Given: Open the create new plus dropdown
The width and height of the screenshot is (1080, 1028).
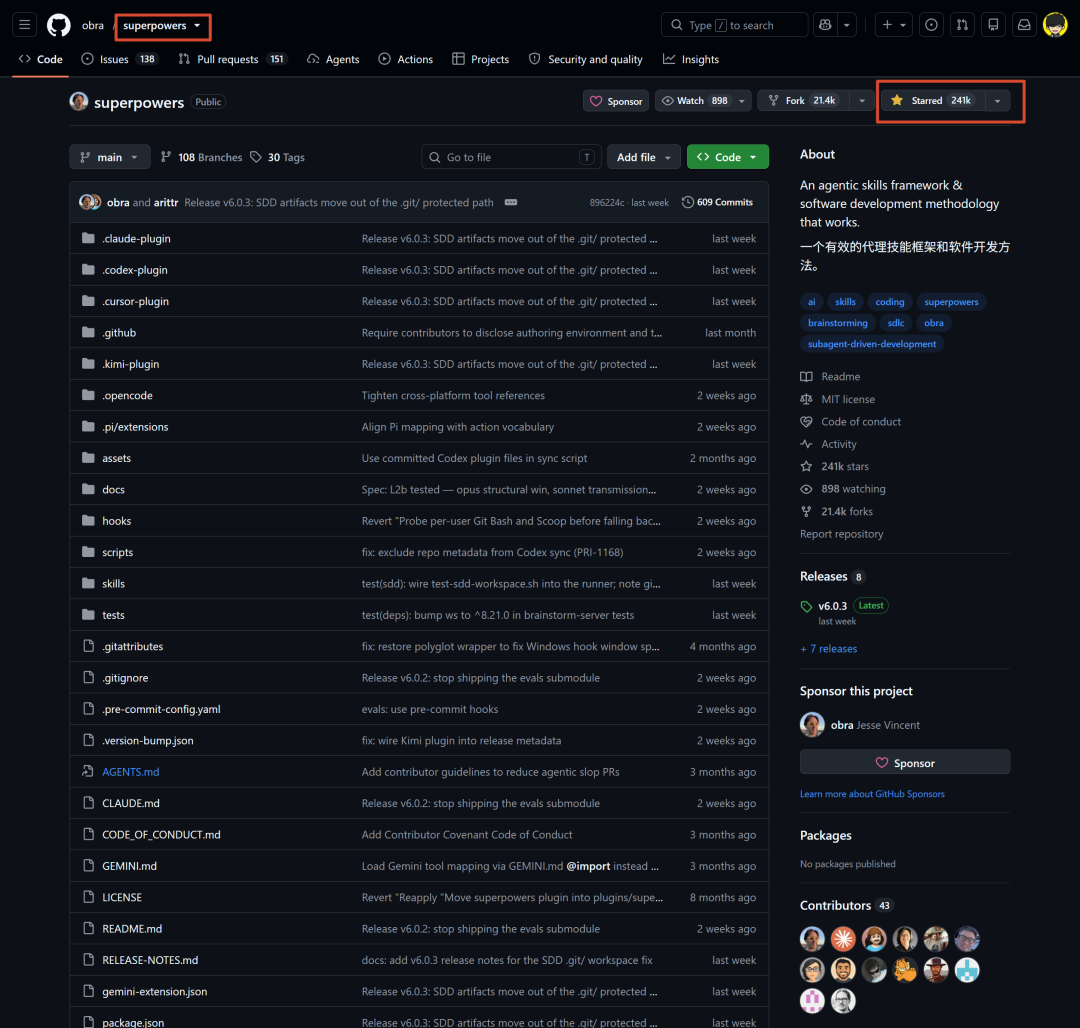Looking at the screenshot, I should [894, 25].
